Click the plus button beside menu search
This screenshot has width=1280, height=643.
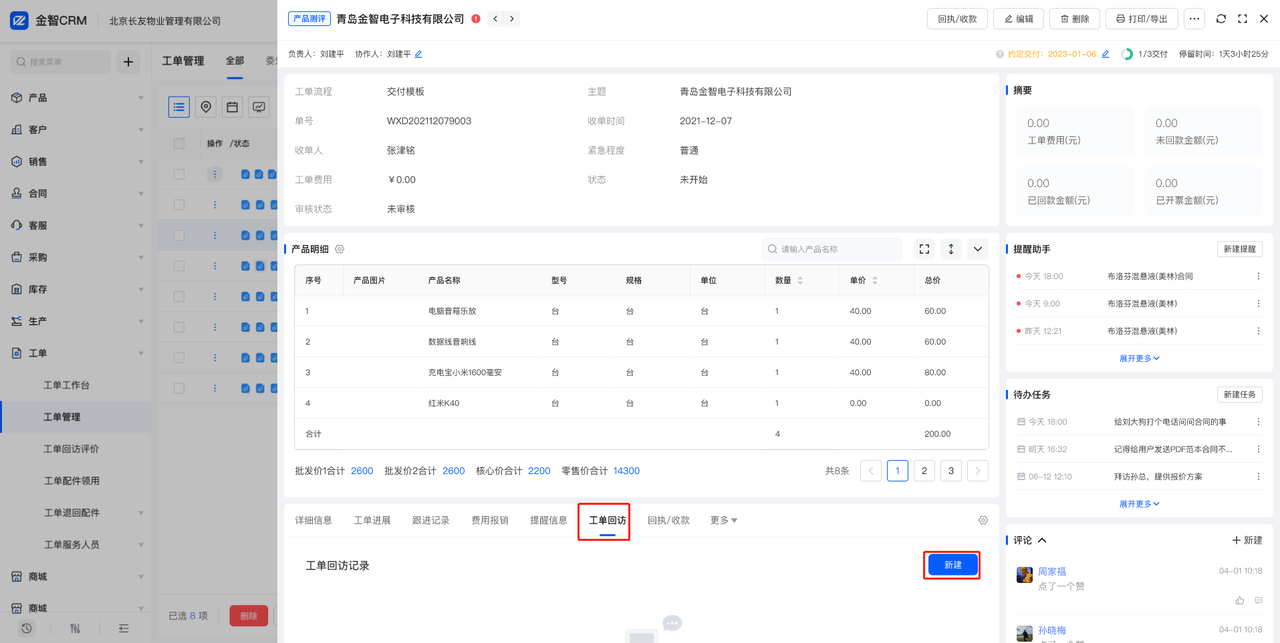pyautogui.click(x=128, y=62)
